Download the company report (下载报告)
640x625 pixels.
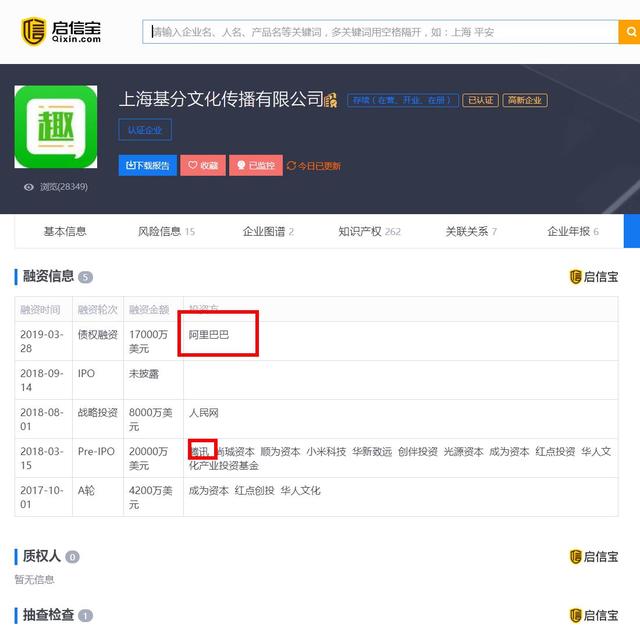click(x=147, y=165)
